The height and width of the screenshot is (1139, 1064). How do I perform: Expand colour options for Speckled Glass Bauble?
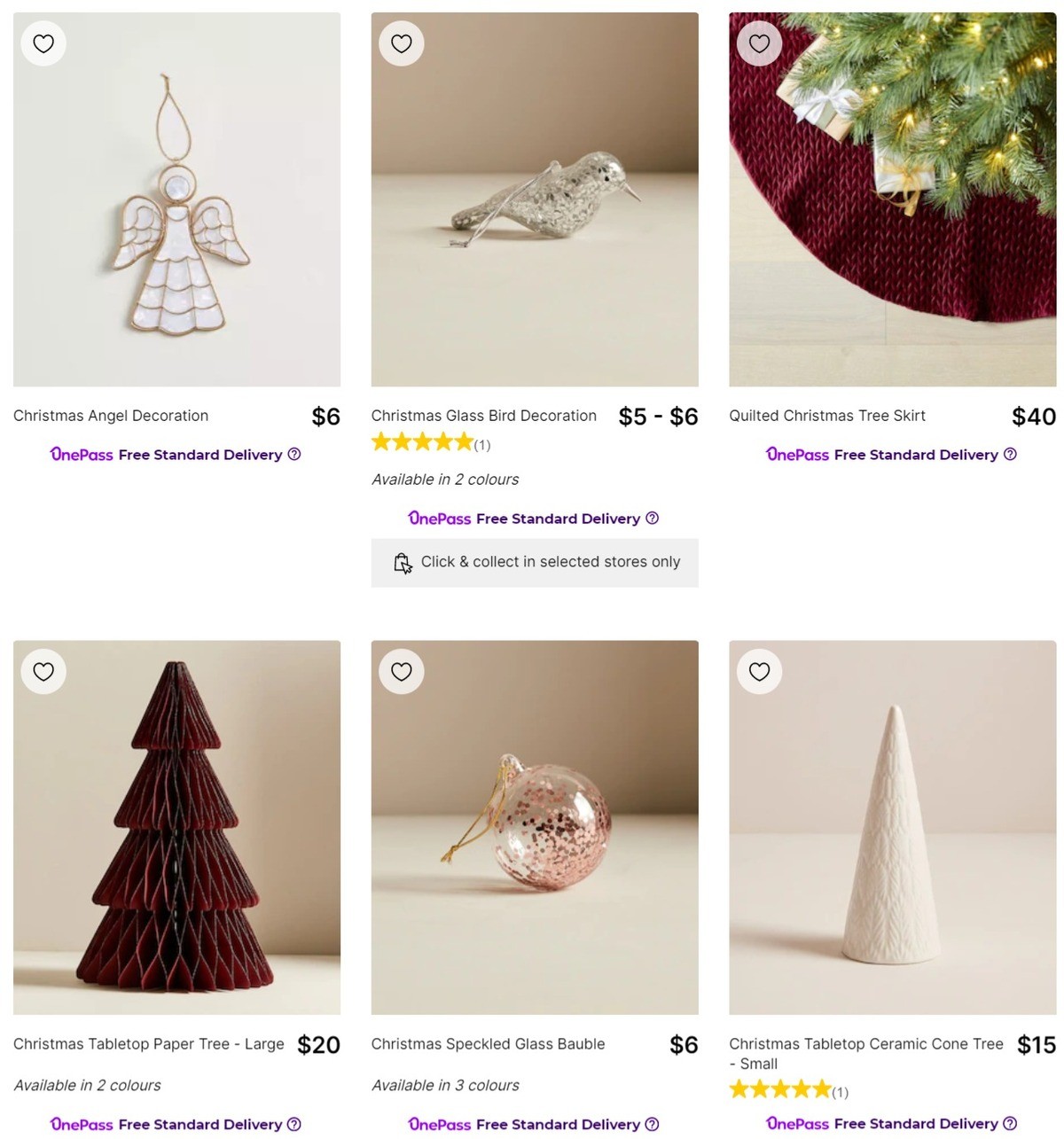(446, 1085)
